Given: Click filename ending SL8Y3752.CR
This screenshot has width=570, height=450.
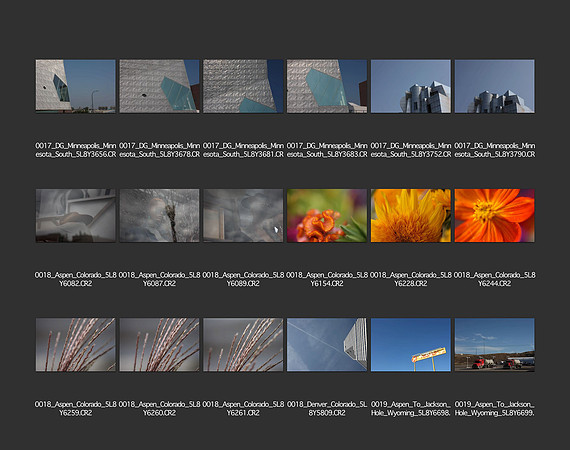Looking at the screenshot, I should click(411, 150).
